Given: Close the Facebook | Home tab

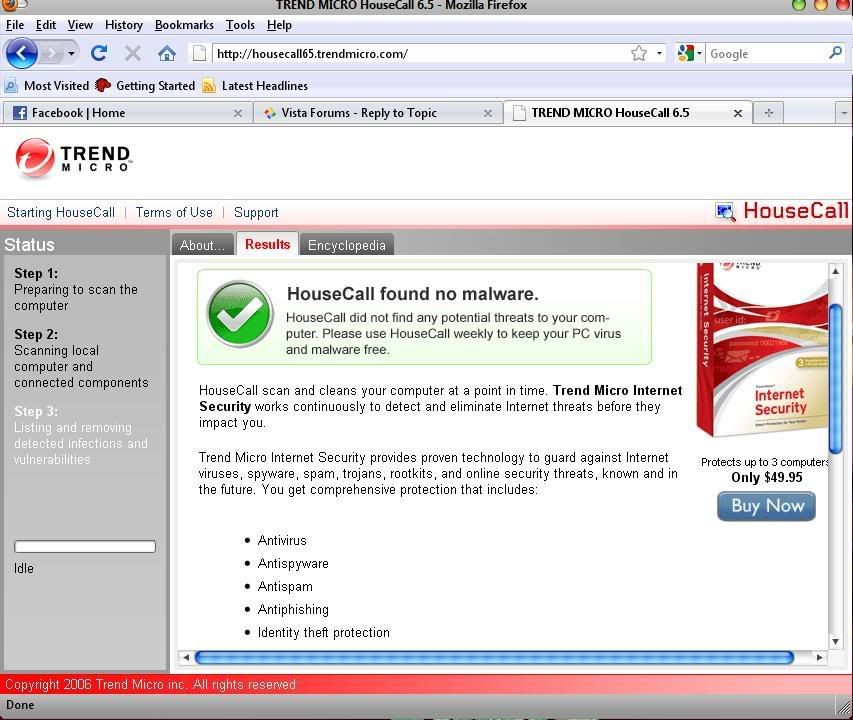Looking at the screenshot, I should click(x=238, y=113).
